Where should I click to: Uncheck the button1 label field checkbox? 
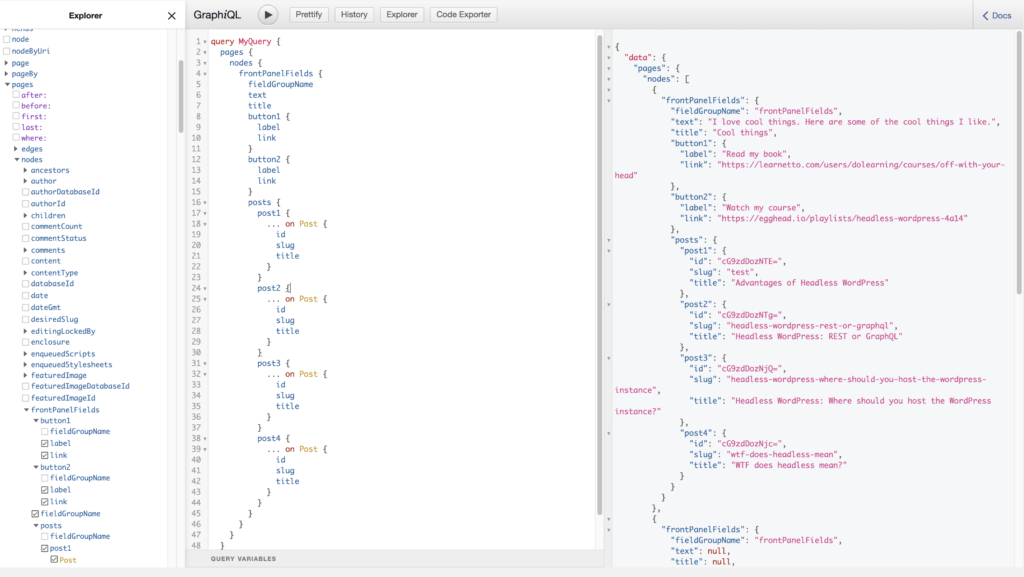pos(44,443)
